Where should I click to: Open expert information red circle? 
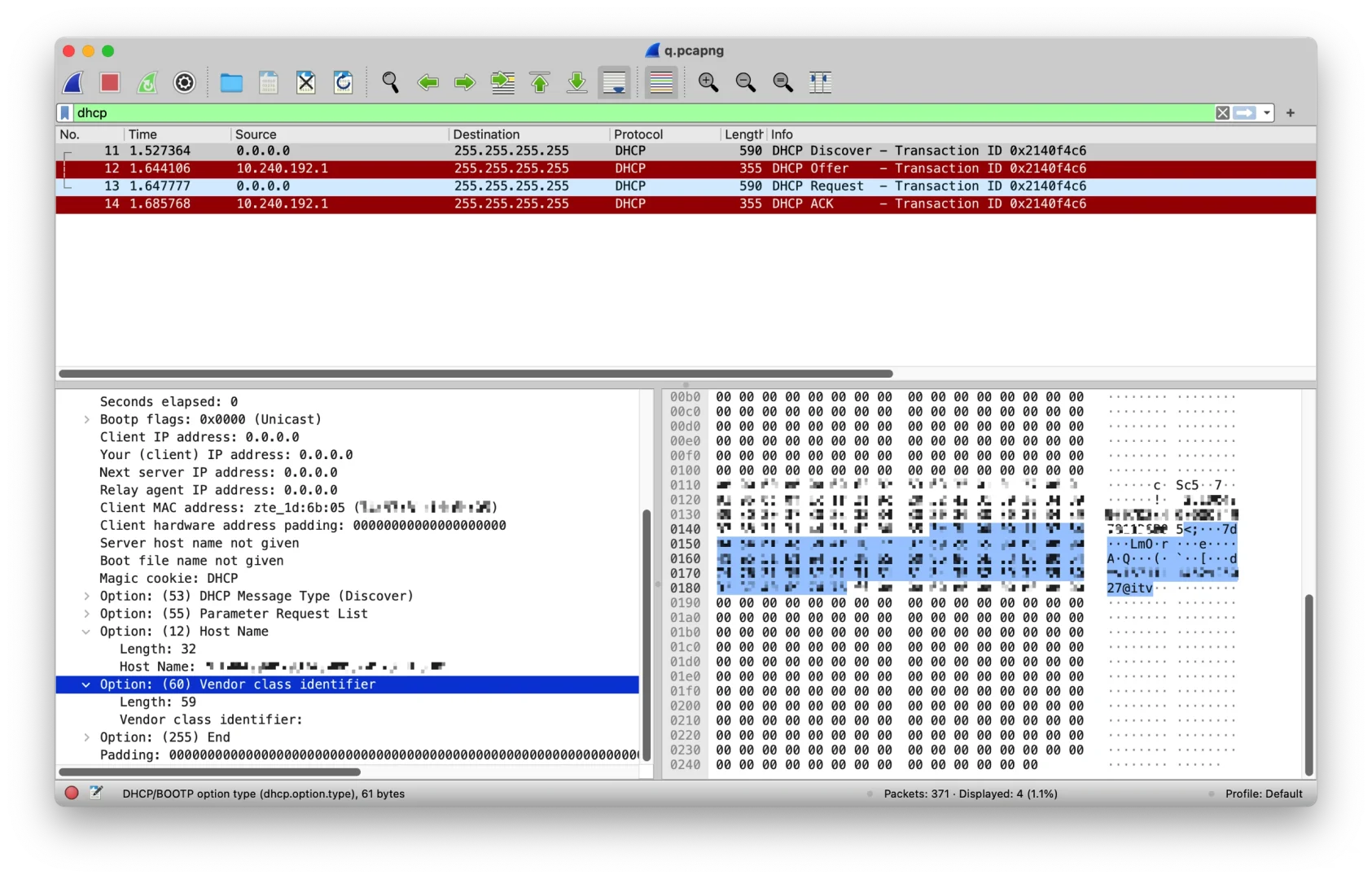click(72, 793)
